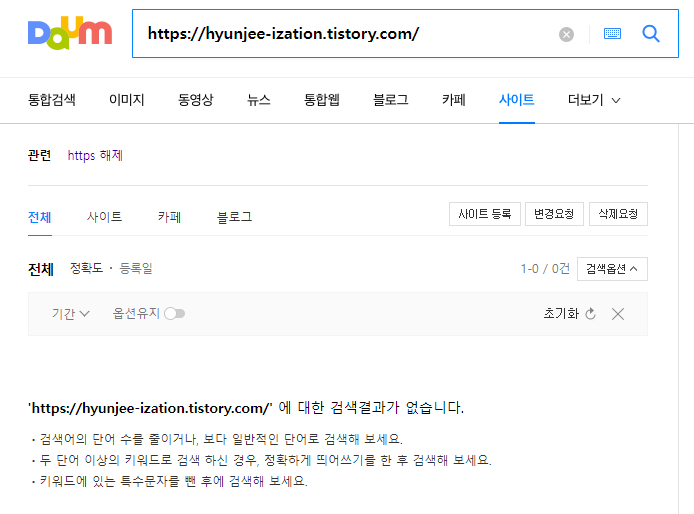Image resolution: width=694 pixels, height=514 pixels.
Task: Switch to the 통합웹 tab
Action: [x=322, y=100]
